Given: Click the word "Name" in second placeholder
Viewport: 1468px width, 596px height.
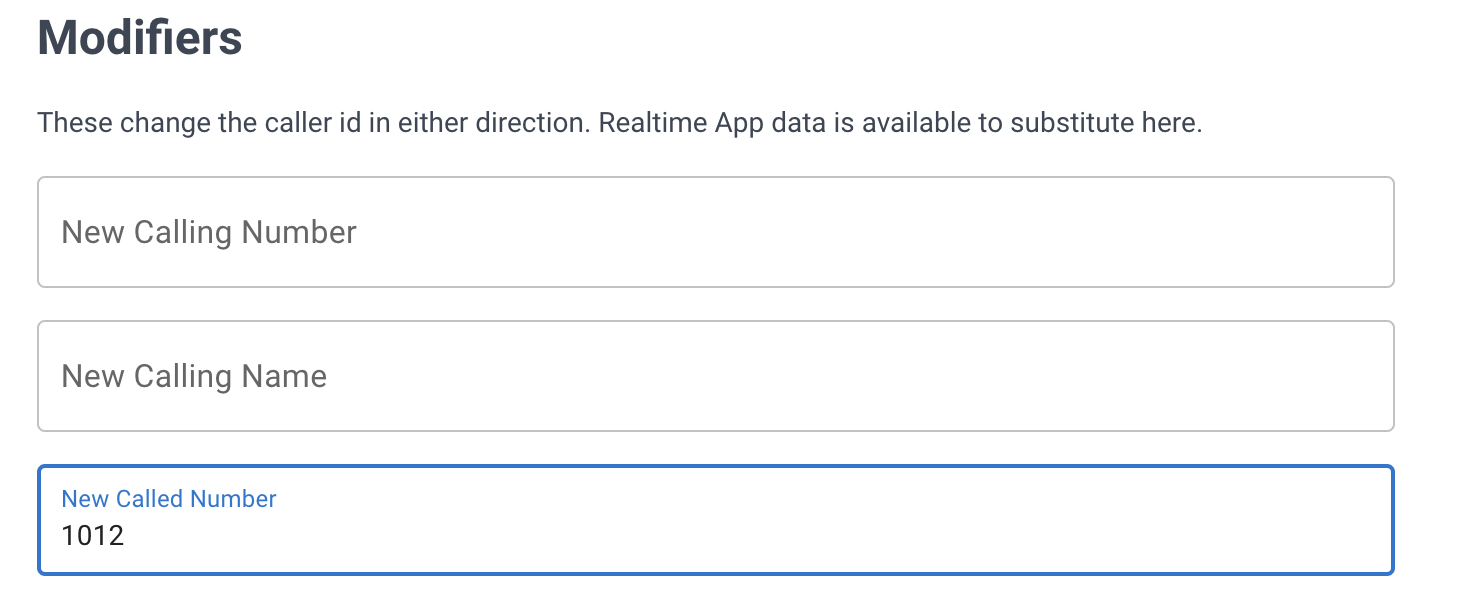Looking at the screenshot, I should click(284, 376).
